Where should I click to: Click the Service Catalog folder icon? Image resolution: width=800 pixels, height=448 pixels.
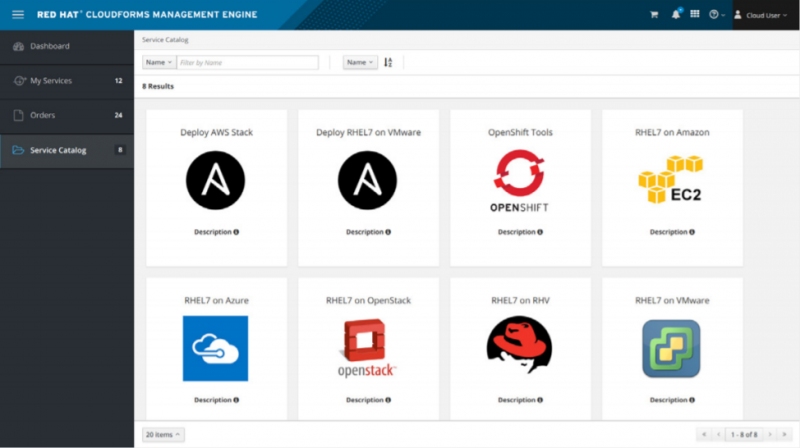coord(18,150)
